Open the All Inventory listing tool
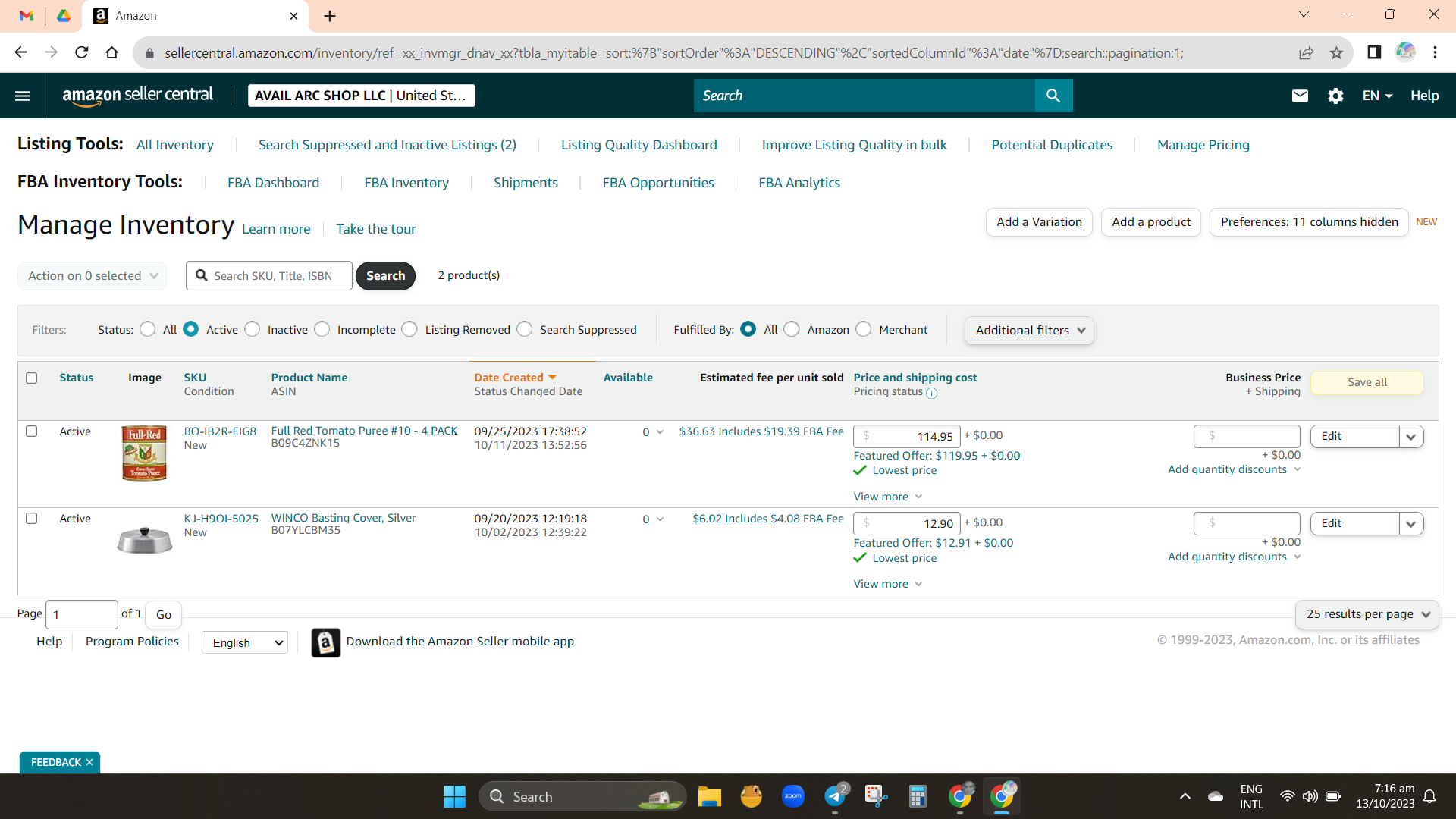Image resolution: width=1456 pixels, height=819 pixels. pos(175,145)
